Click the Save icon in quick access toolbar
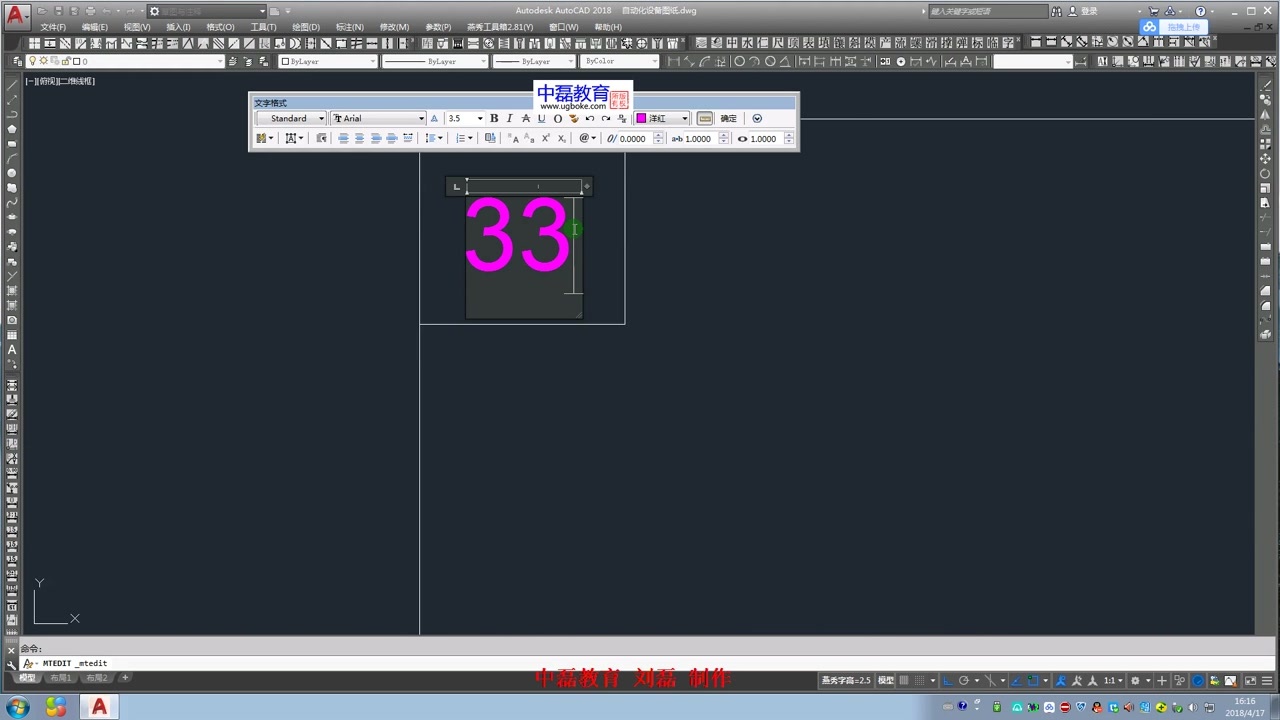1280x720 pixels. coord(58,11)
